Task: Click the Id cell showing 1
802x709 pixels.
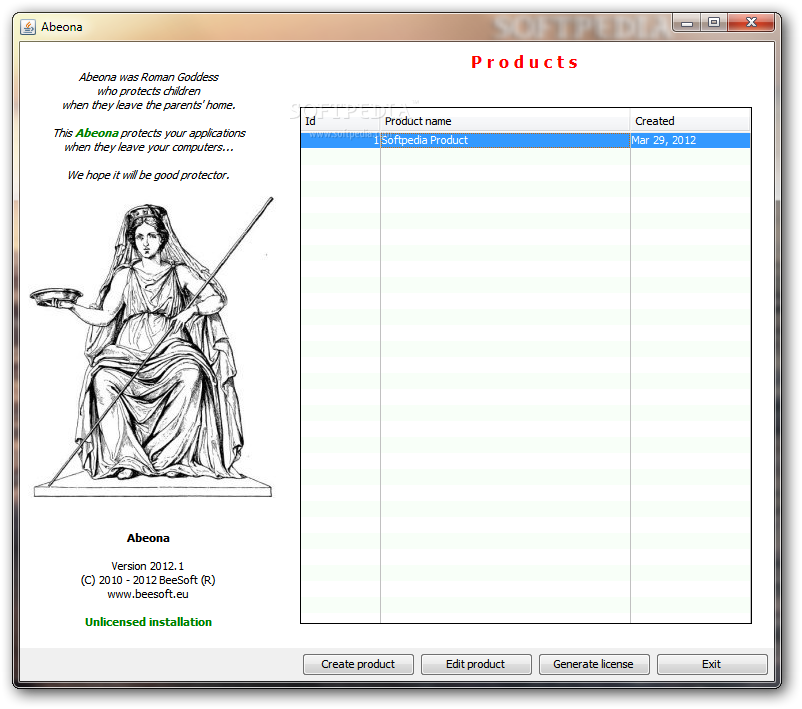Action: [341, 140]
